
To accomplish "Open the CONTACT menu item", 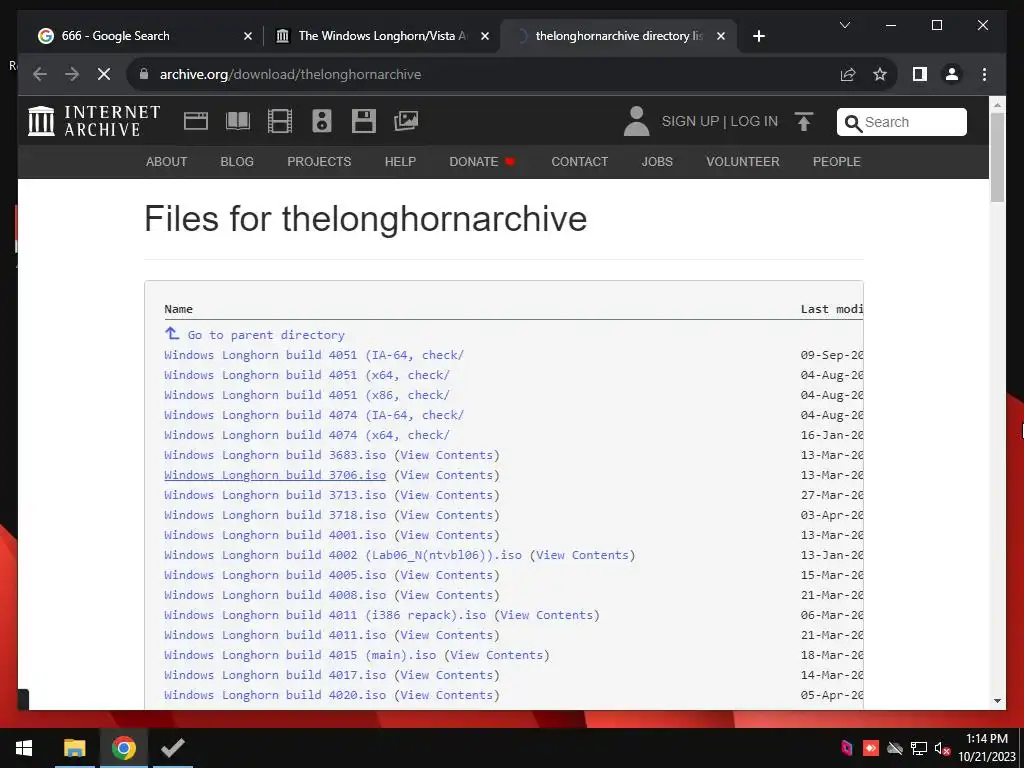I will (580, 162).
